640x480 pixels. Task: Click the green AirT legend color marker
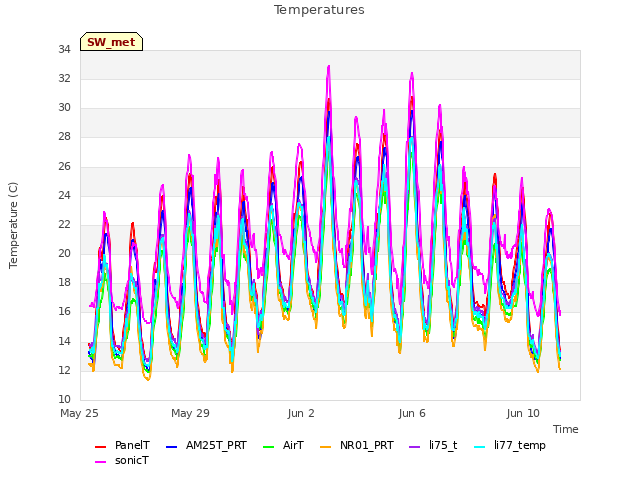tap(269, 447)
